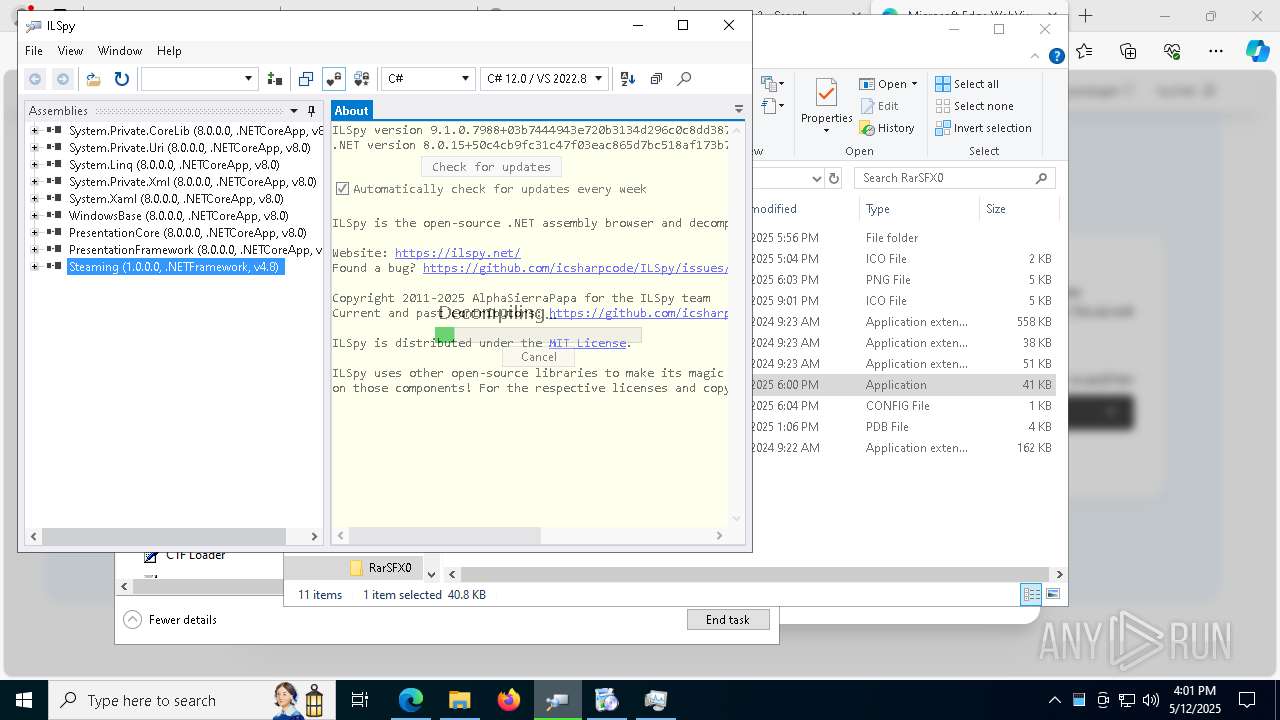Open the Explorer ribbon Open dropdown arrow

(914, 84)
